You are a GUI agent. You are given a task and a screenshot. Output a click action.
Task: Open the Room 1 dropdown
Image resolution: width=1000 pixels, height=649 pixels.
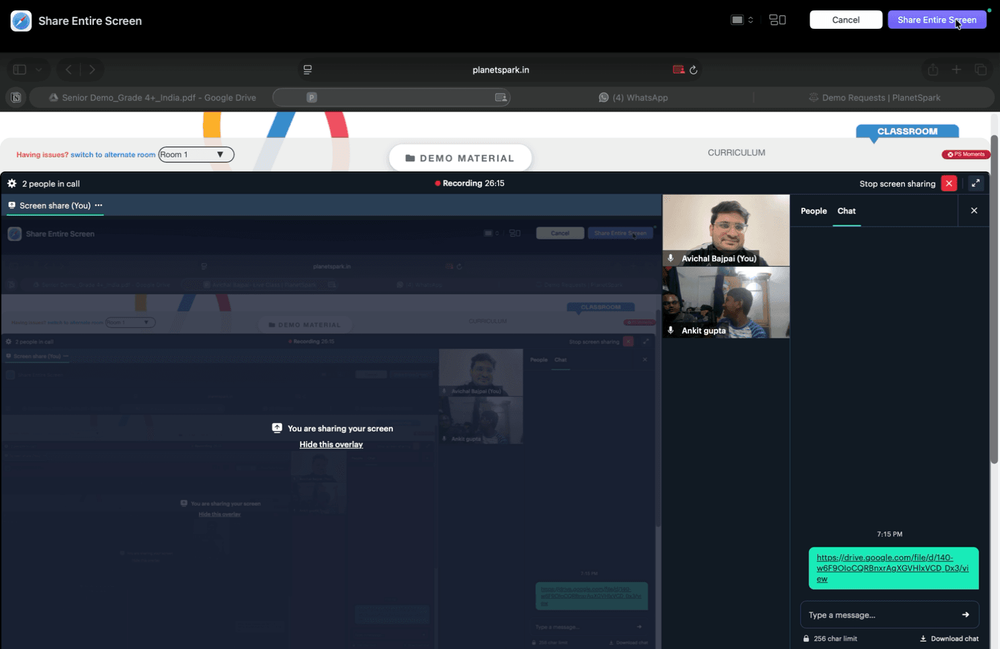pyautogui.click(x=196, y=154)
